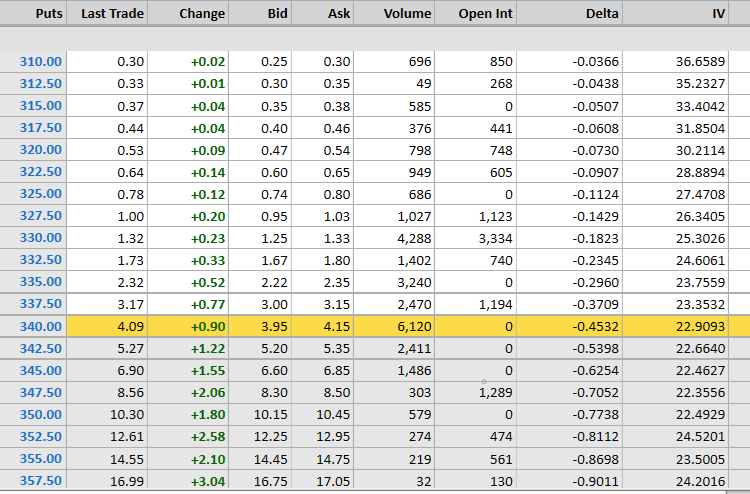Select the 332.50 strike link
Viewport: 750px width, 494px height.
click(41, 260)
